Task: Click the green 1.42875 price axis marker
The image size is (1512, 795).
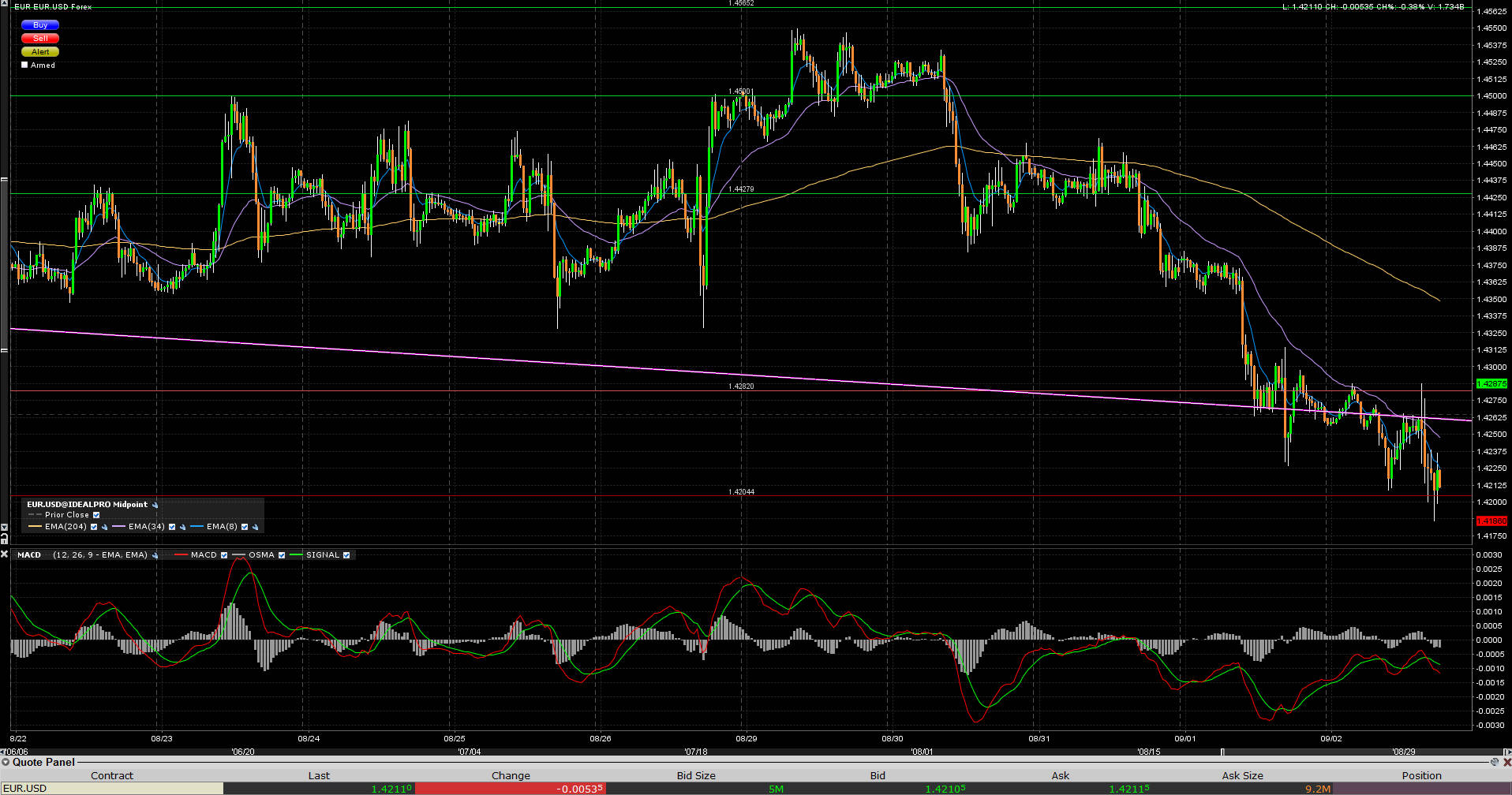Action: [x=1491, y=384]
